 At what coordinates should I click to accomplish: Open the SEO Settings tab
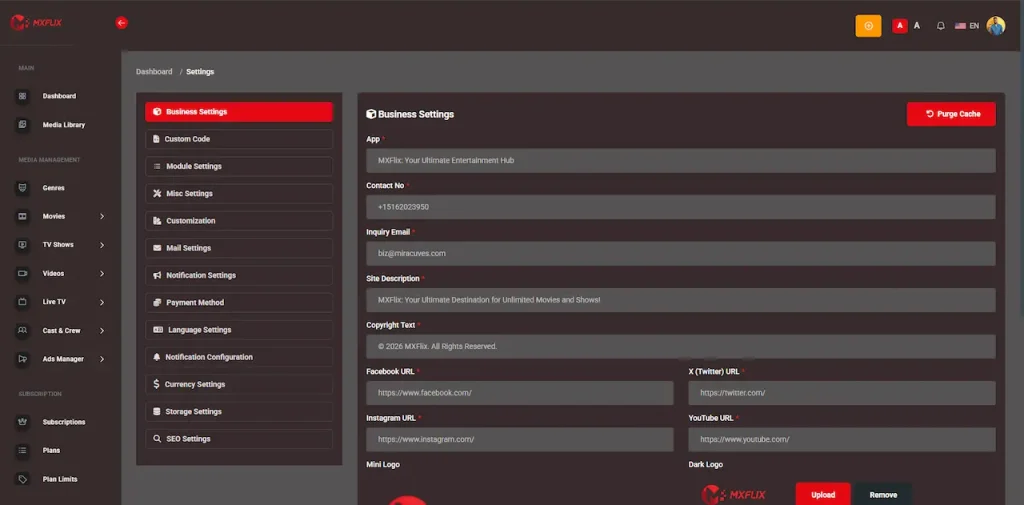click(239, 439)
